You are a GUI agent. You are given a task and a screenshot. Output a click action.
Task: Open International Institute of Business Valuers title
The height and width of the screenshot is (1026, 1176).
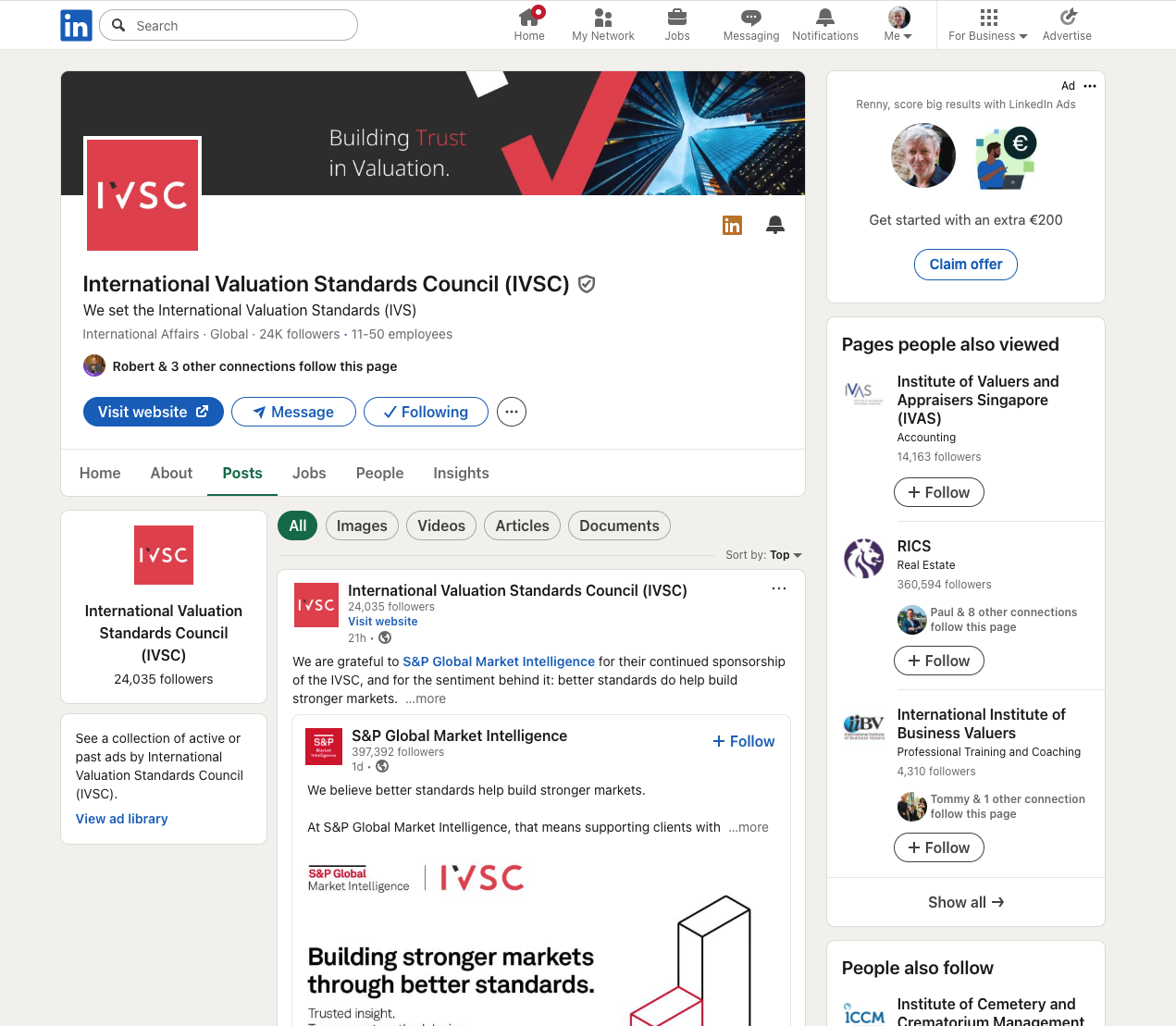click(981, 723)
